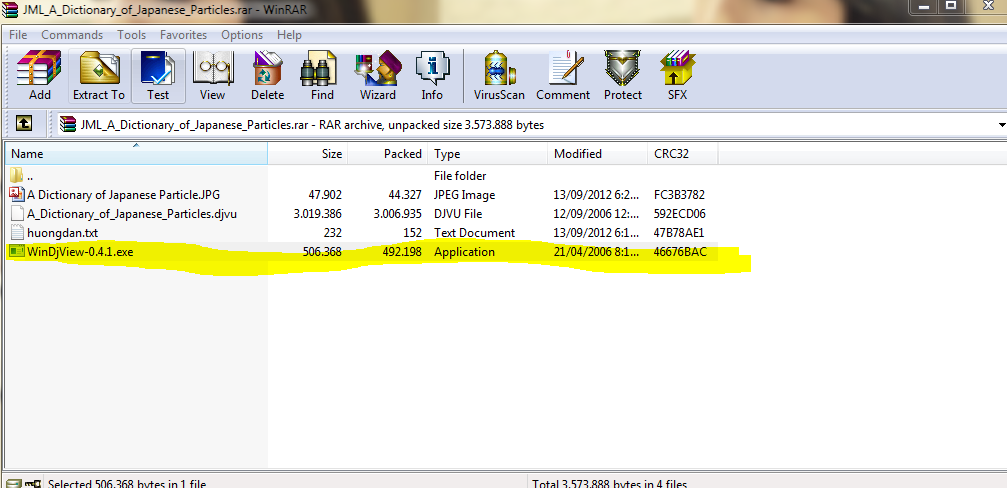Maximize the WinRAR window
Viewport: 1007px width, 488px height.
[x=952, y=6]
